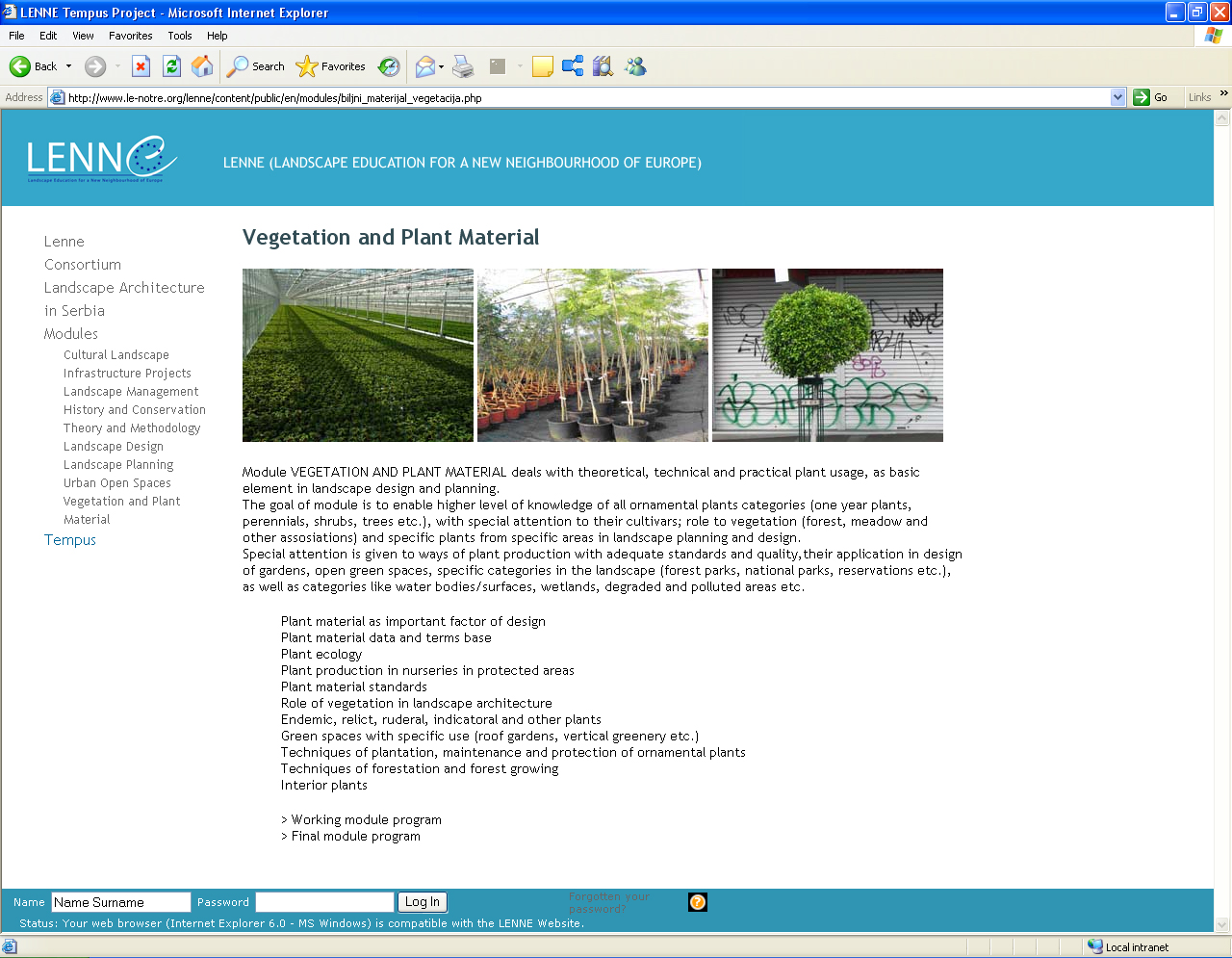Click the orange help question icon
Image resolution: width=1232 pixels, height=958 pixels.
[698, 902]
